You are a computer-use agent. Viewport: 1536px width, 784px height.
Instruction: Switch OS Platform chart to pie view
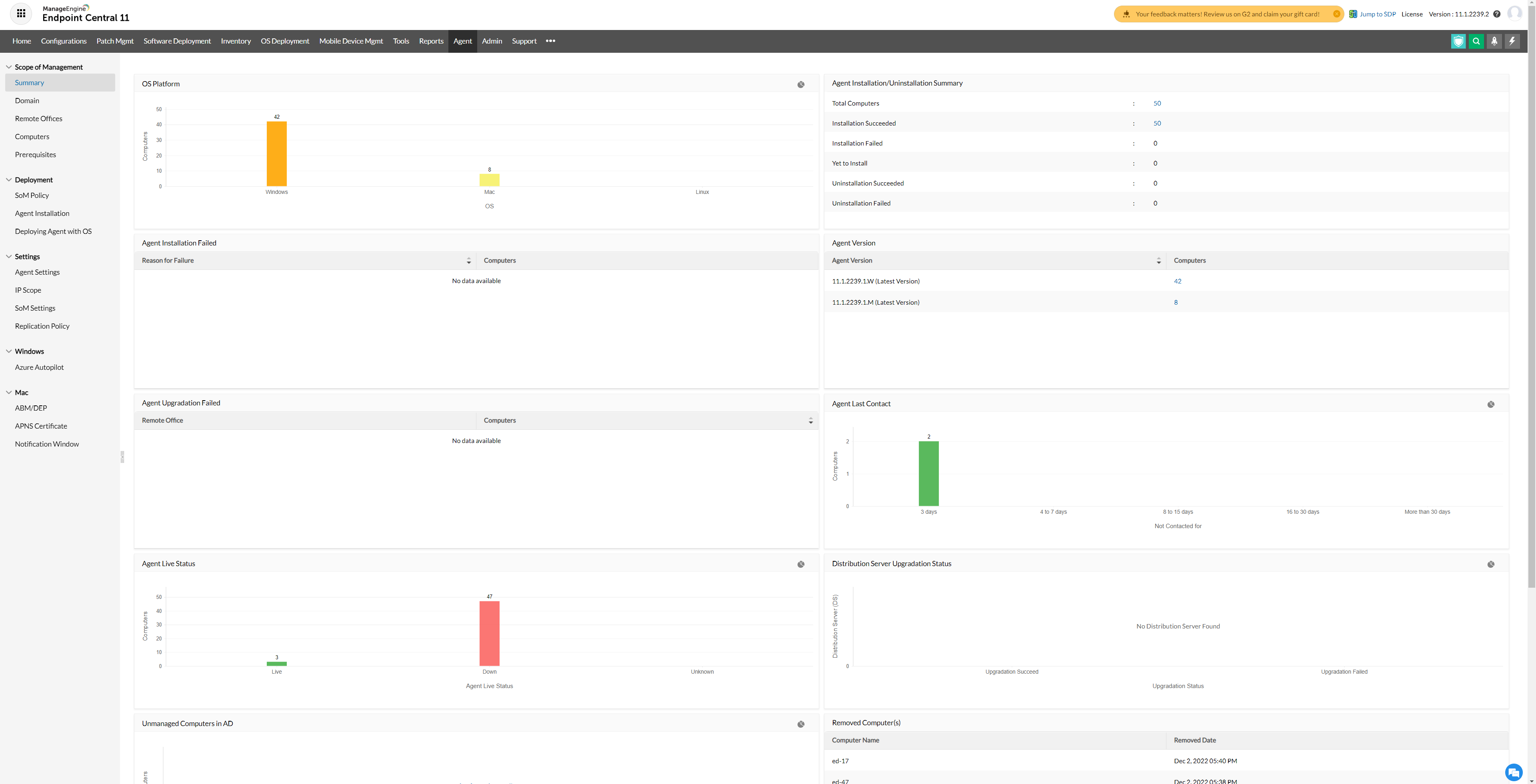pos(801,85)
